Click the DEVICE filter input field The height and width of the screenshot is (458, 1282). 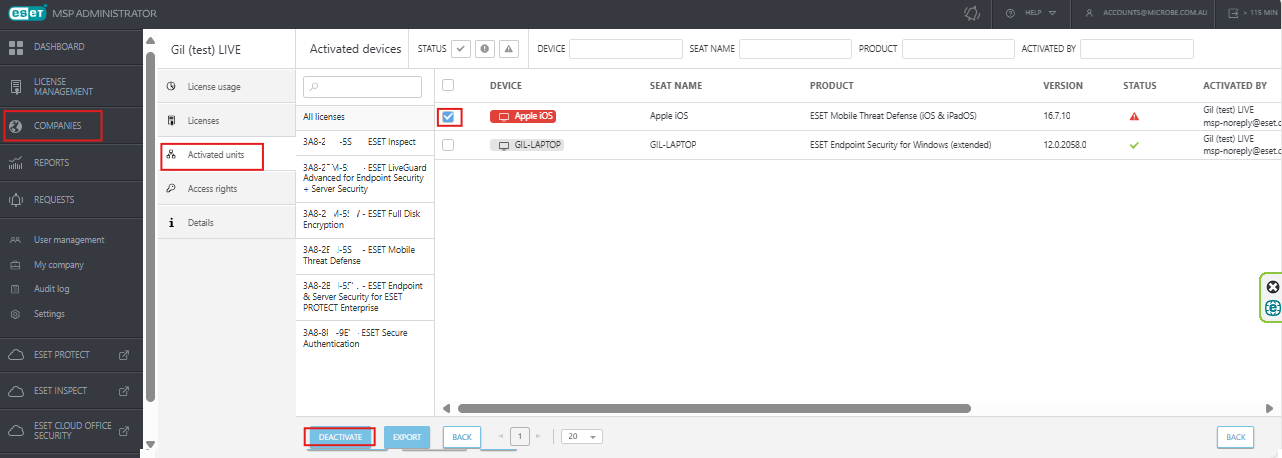(x=626, y=49)
